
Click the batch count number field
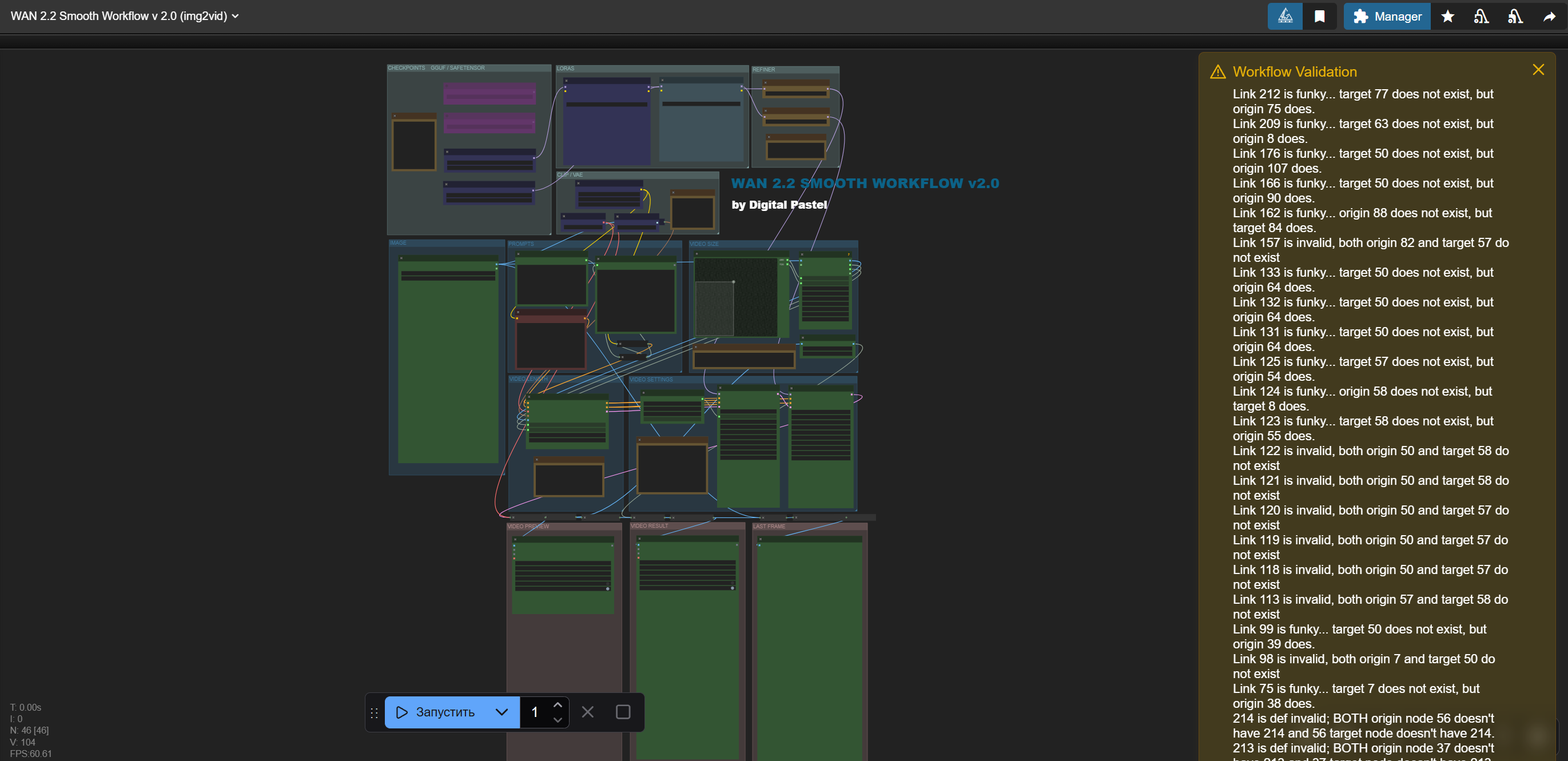[x=536, y=712]
